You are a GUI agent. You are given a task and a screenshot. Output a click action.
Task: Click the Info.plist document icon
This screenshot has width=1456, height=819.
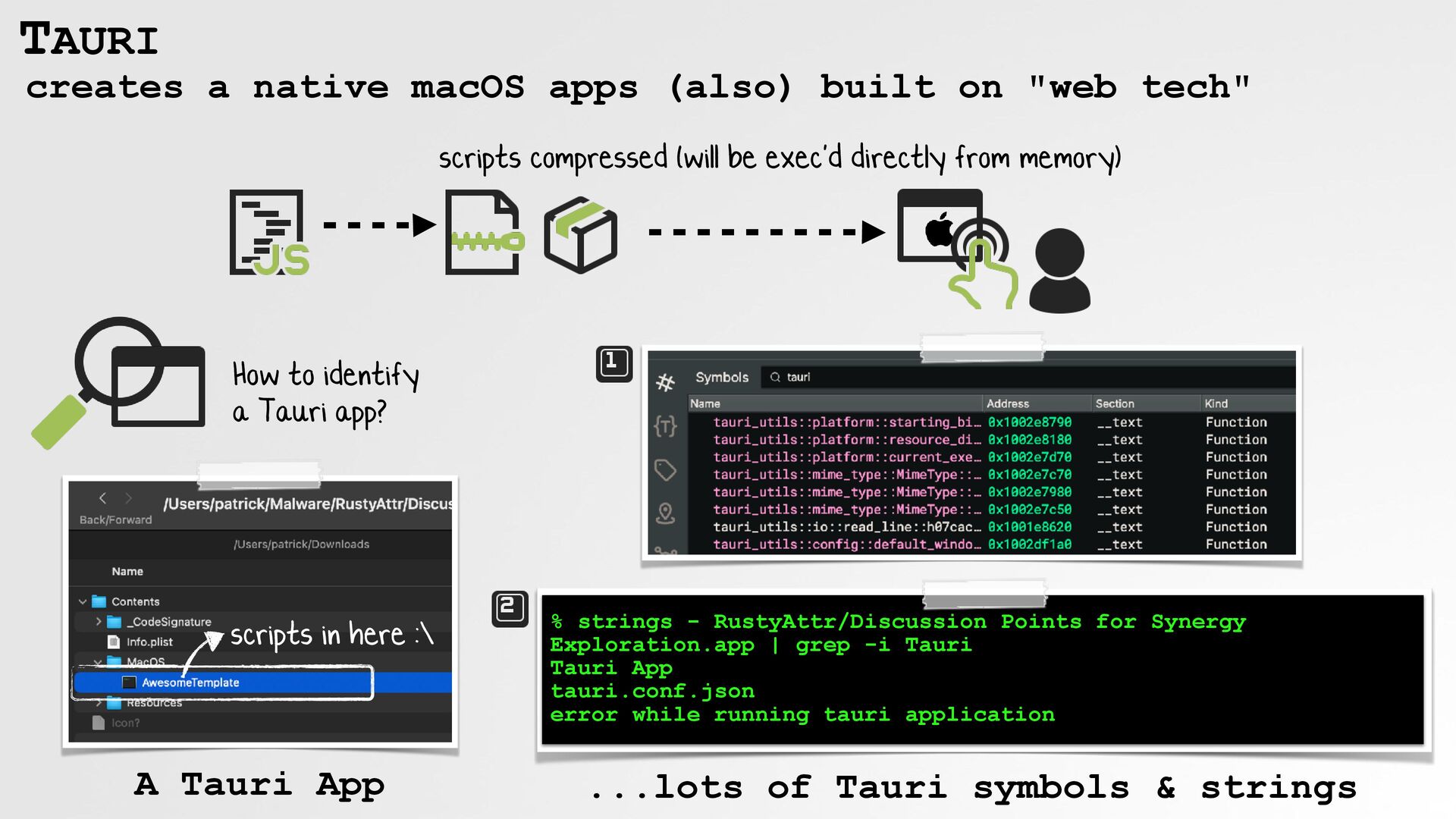(x=114, y=642)
